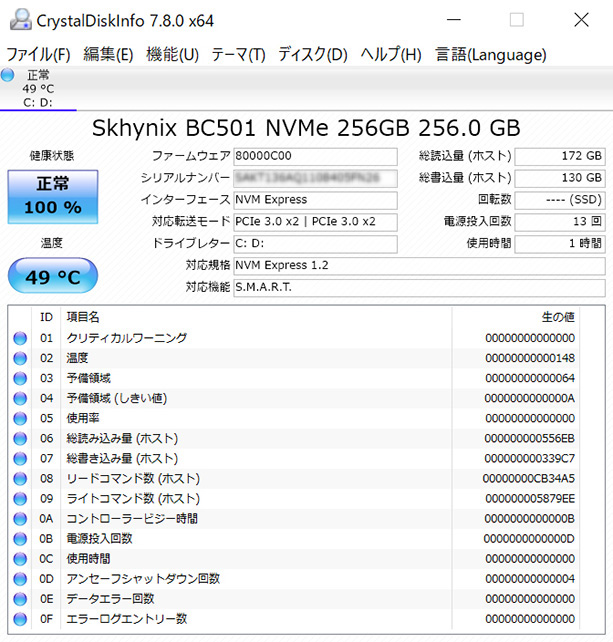Click the 生の値 column header

(x=558, y=317)
